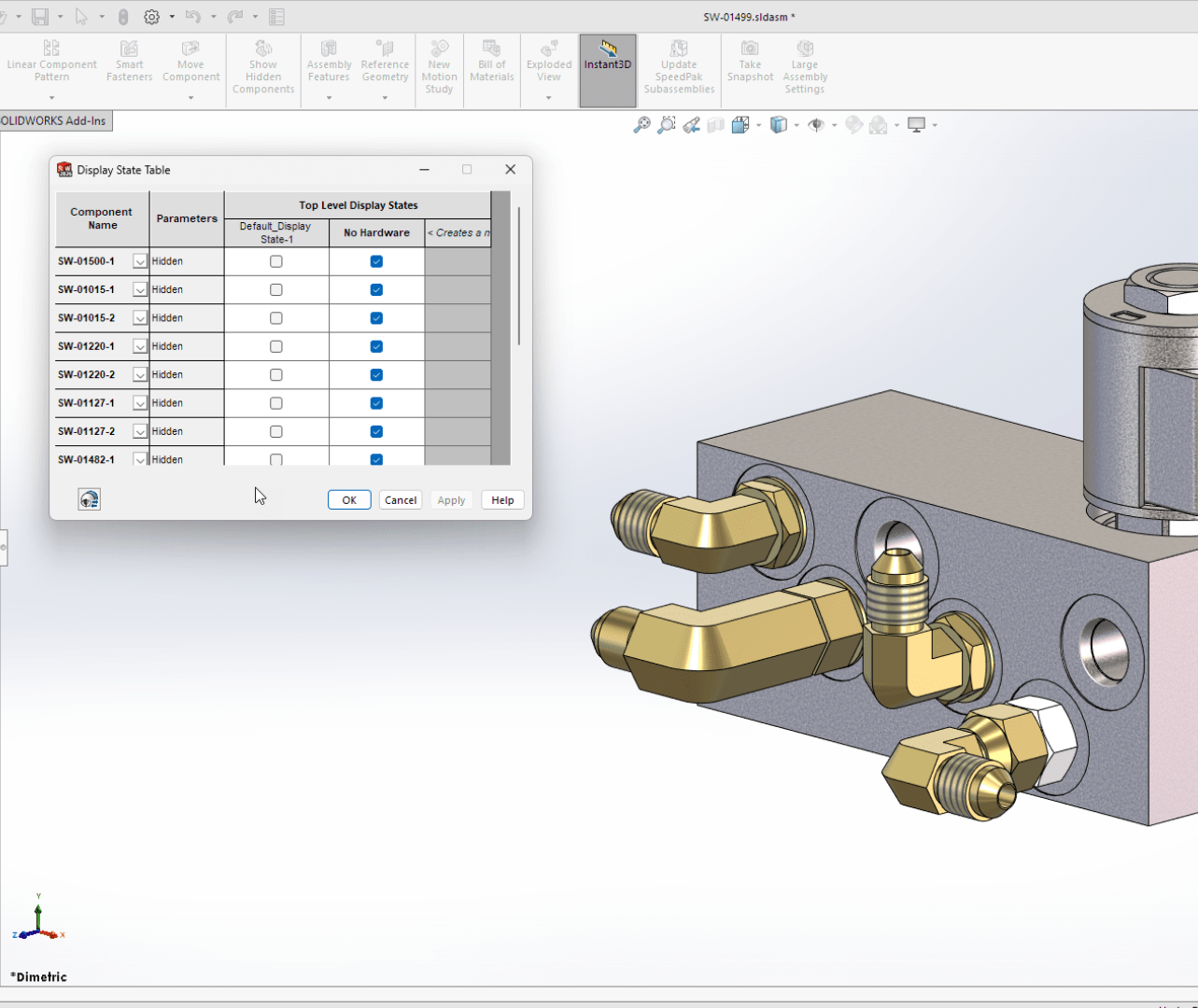Uncheck No Hardware box for SW-01015-2
The height and width of the screenshot is (1008, 1198).
pyautogui.click(x=376, y=318)
